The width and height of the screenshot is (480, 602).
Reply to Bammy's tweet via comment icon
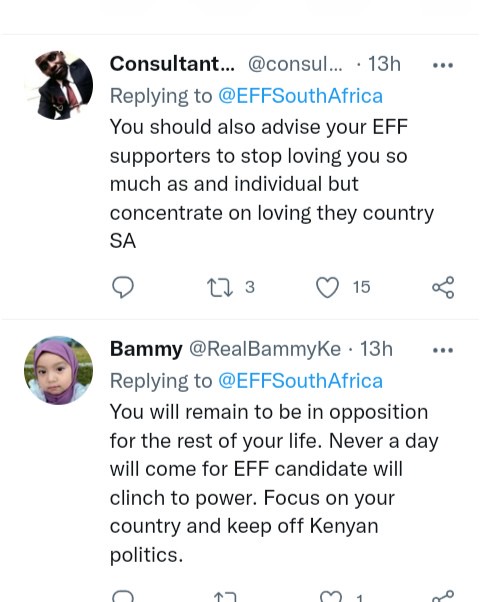[122, 597]
